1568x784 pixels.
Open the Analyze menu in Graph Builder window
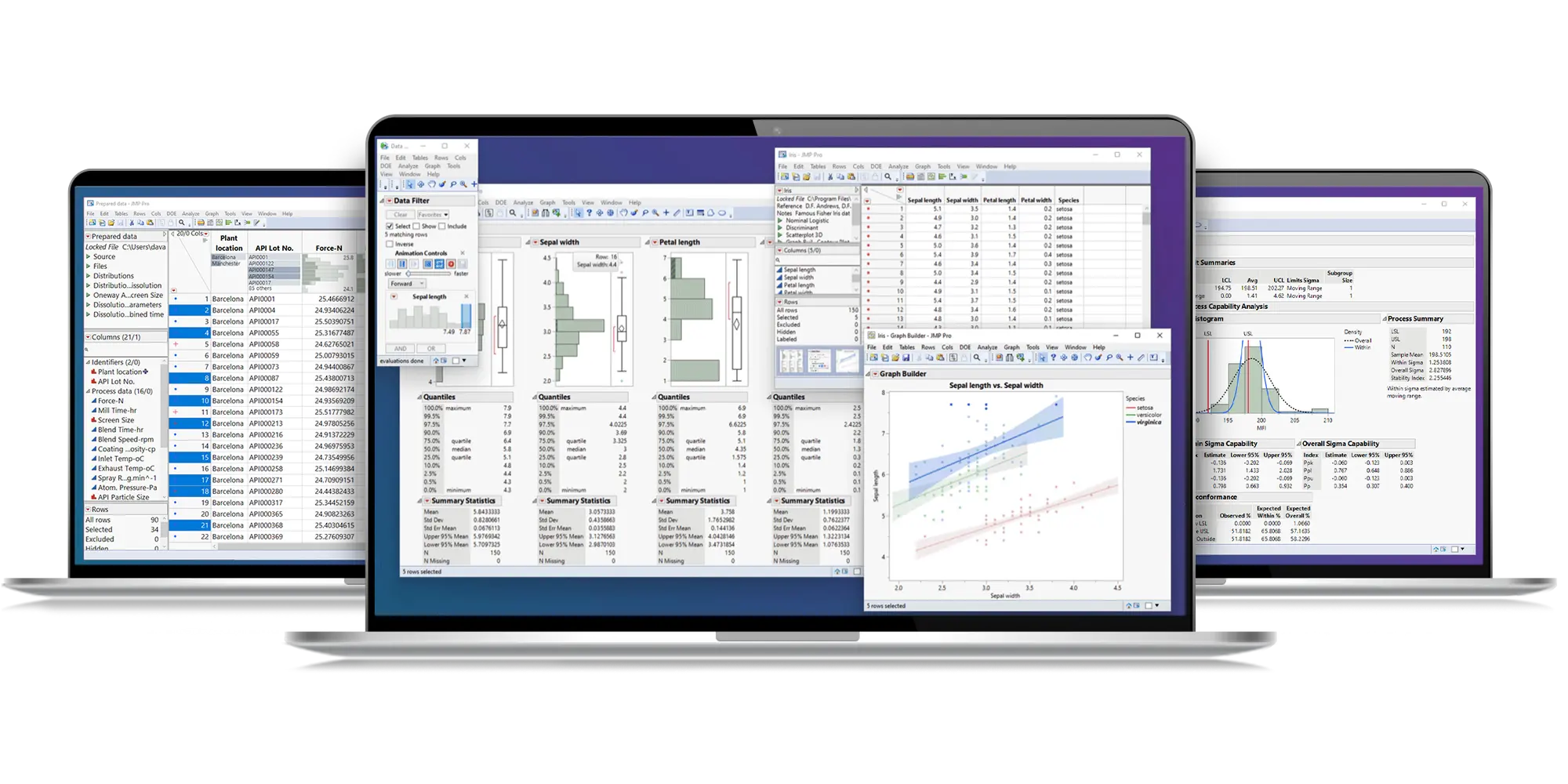pos(987,347)
